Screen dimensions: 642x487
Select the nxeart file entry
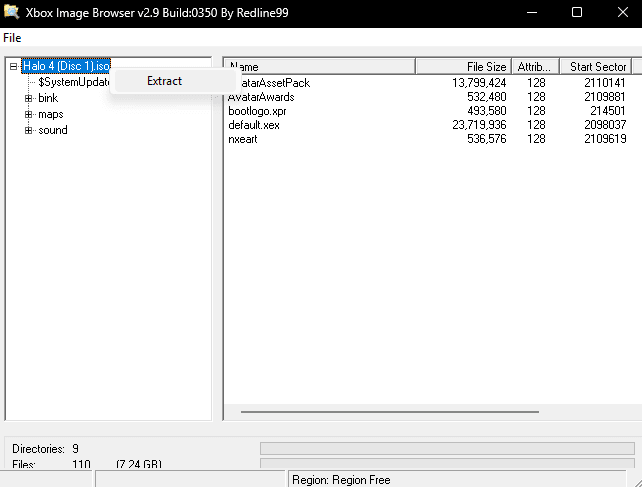(245, 139)
